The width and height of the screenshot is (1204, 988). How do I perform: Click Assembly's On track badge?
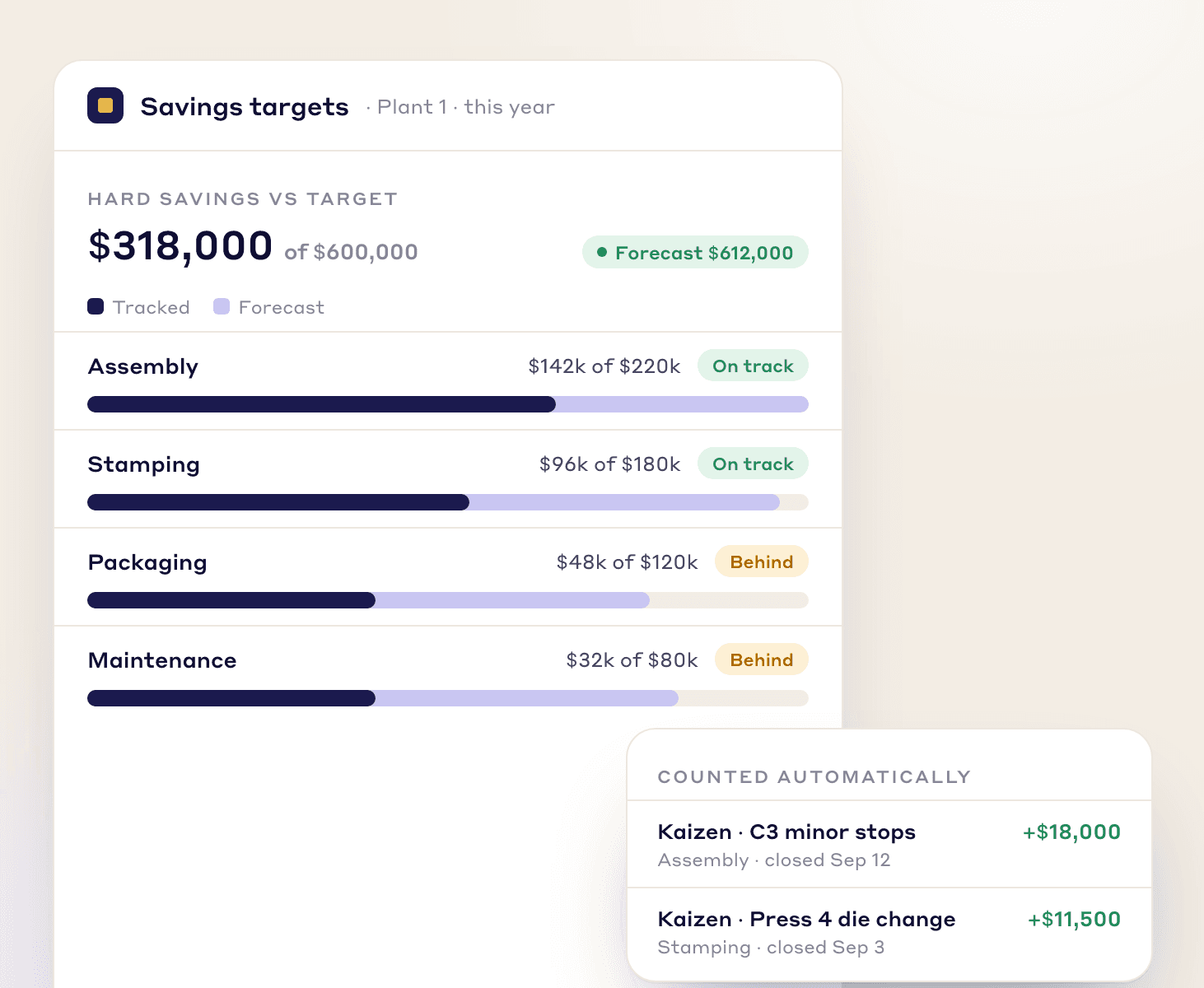point(753,366)
